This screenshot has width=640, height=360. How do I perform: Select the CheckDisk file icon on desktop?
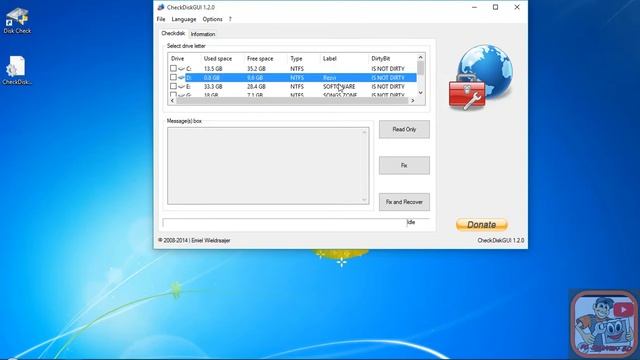coord(17,70)
